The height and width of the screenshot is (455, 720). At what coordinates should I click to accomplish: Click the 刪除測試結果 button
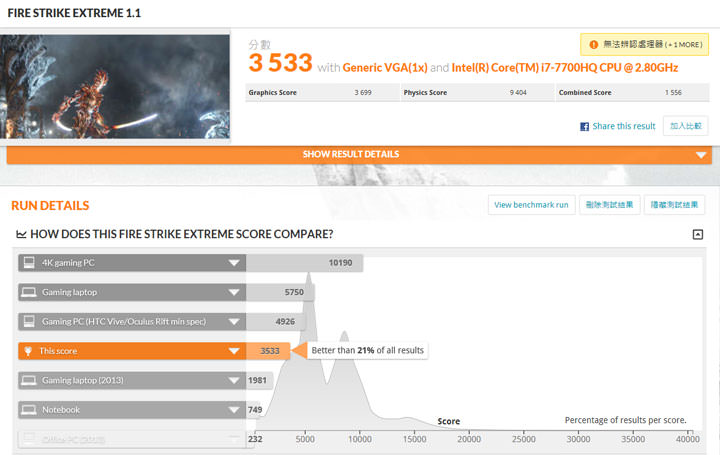click(x=608, y=205)
